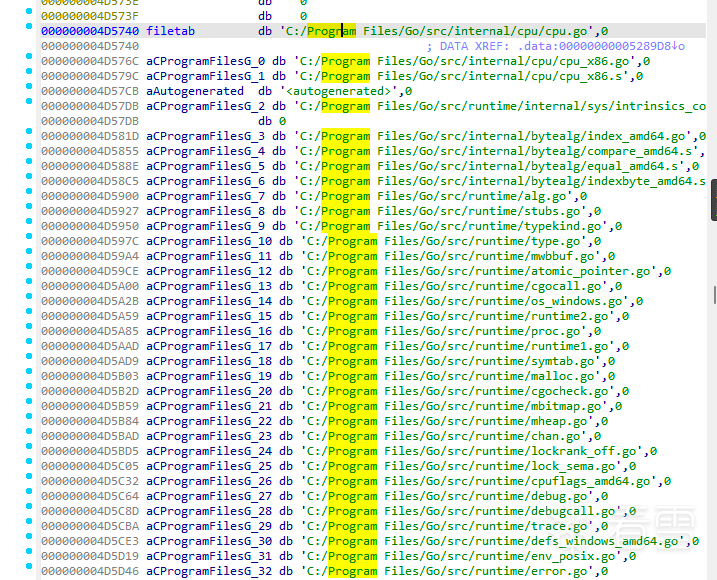Click address 000000004D576C

click(x=90, y=61)
